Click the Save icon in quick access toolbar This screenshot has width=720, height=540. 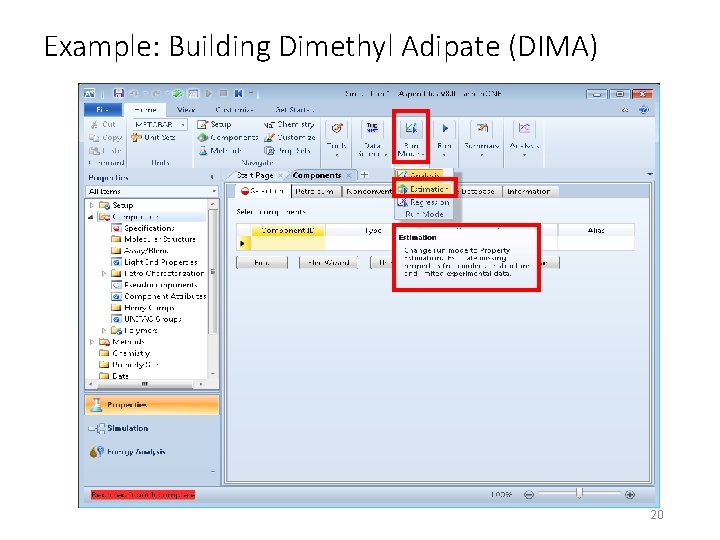click(118, 93)
